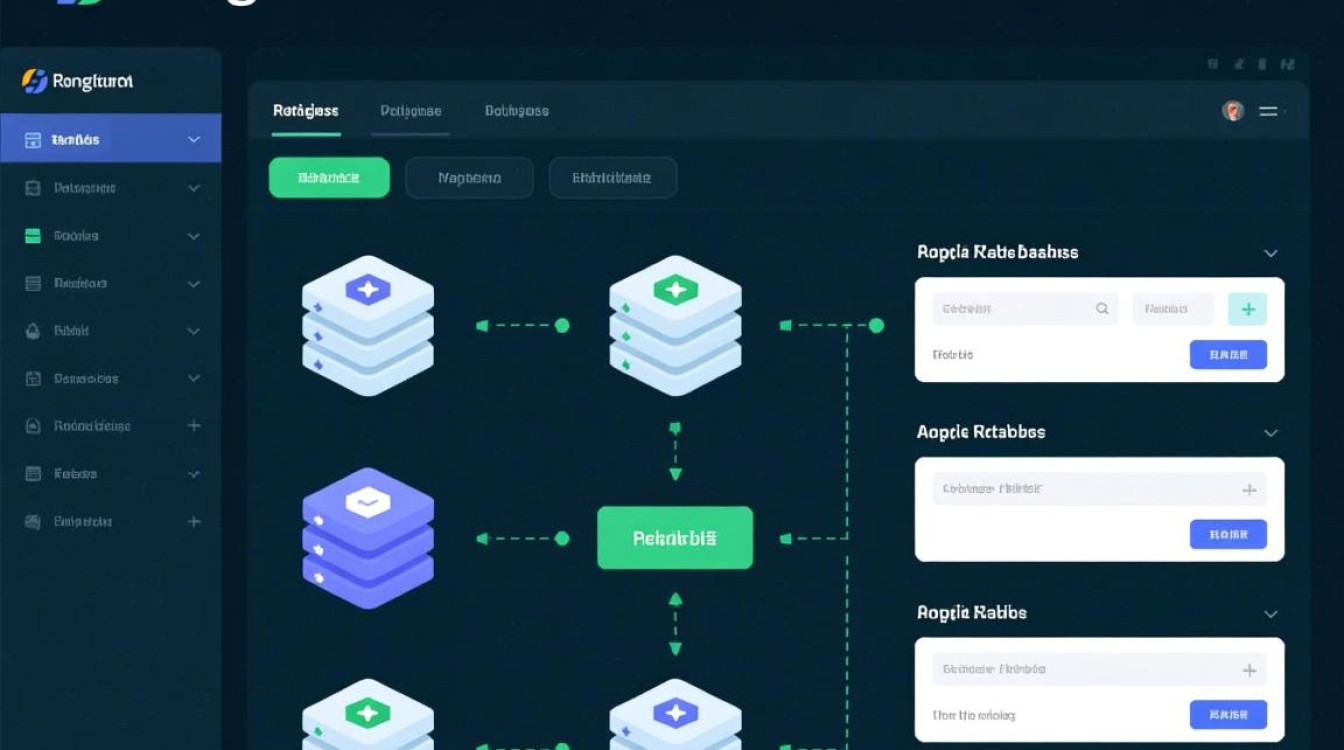
Task: Click the blue button in the 'Aopcle Rctabbes' card
Action: pos(1228,534)
